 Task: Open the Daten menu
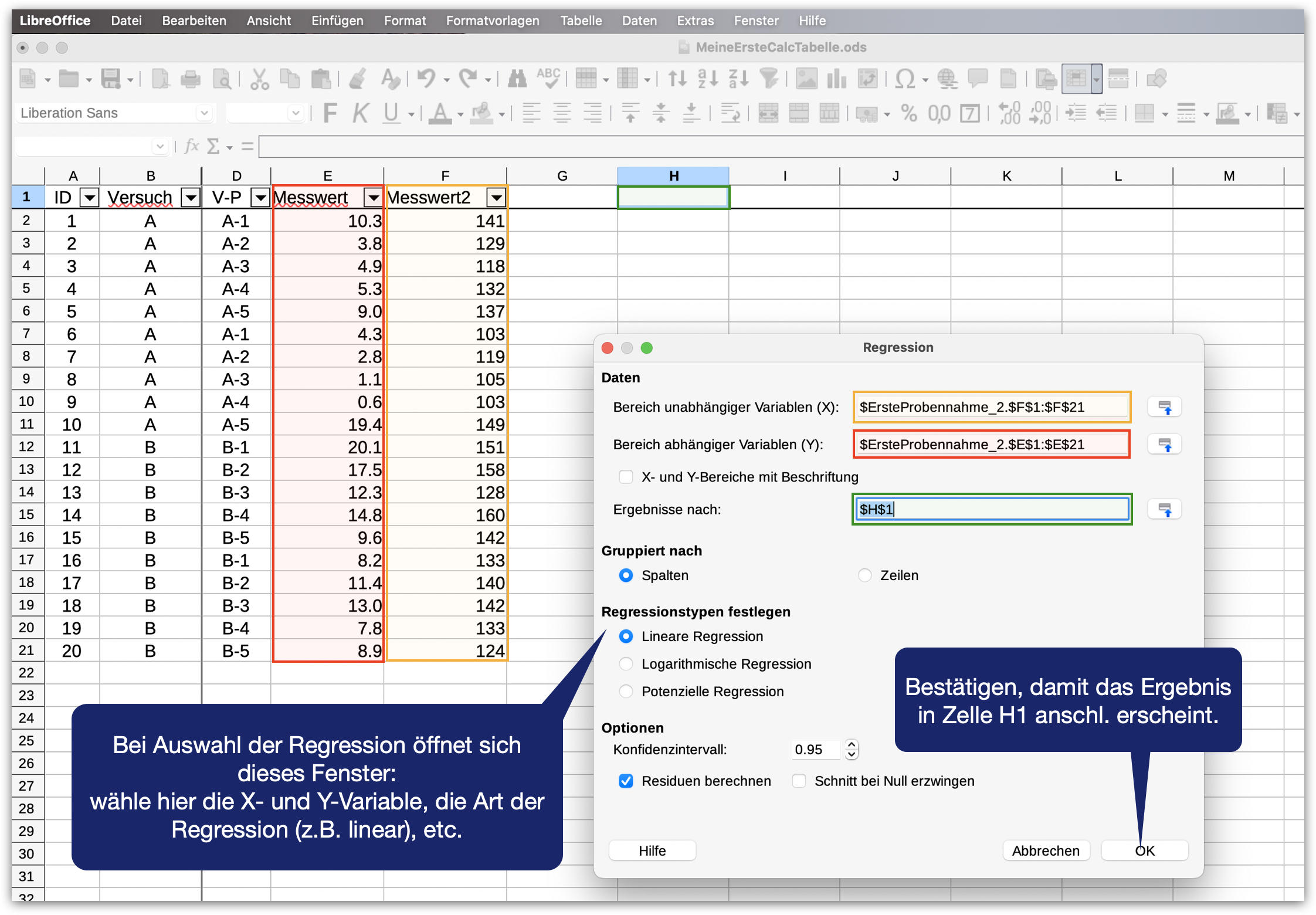[x=639, y=21]
